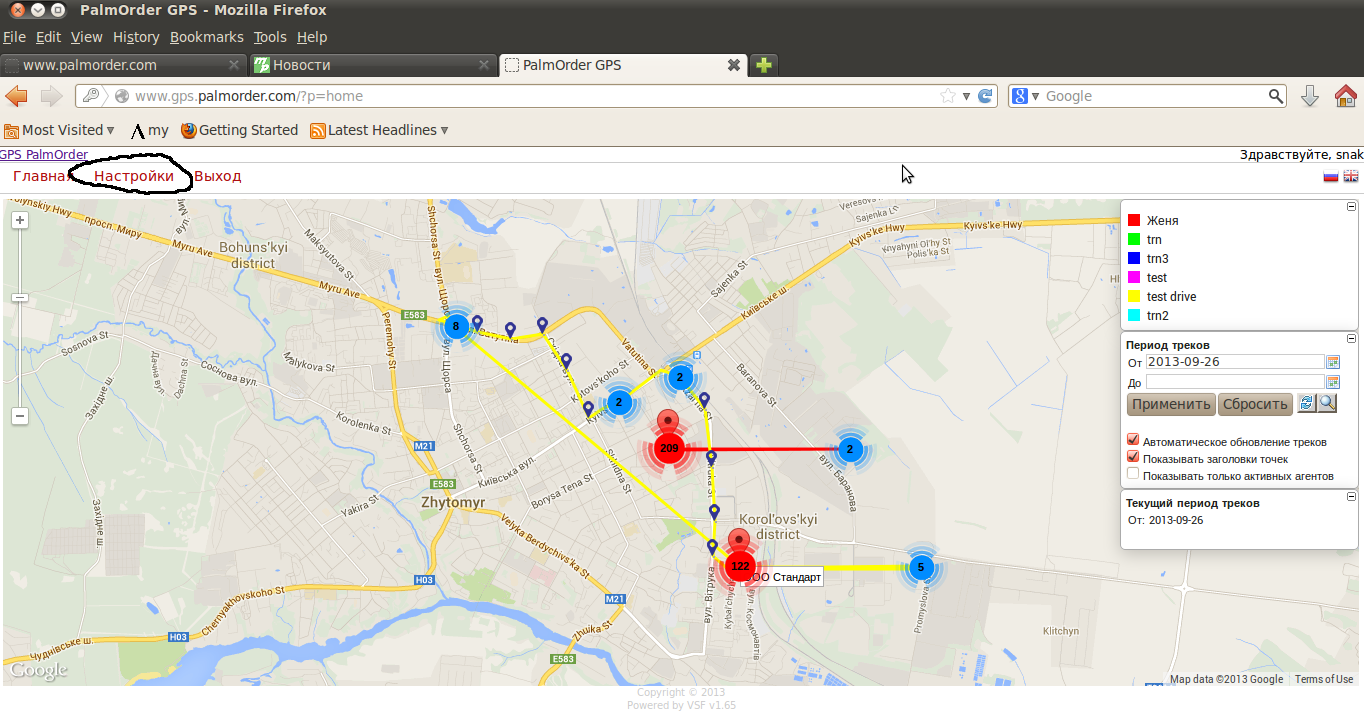
Task: Uncheck Показывать заголовки точек
Action: coord(1133,457)
